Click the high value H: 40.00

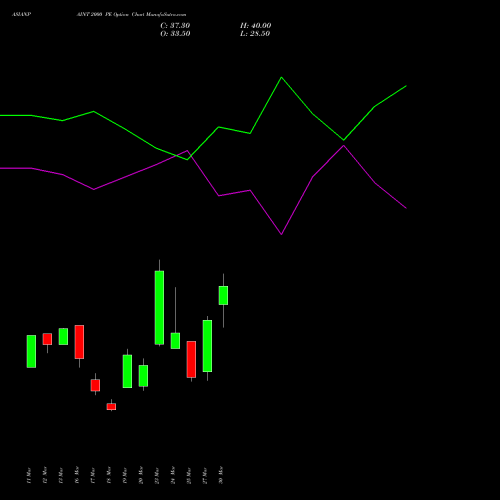click(x=256, y=26)
